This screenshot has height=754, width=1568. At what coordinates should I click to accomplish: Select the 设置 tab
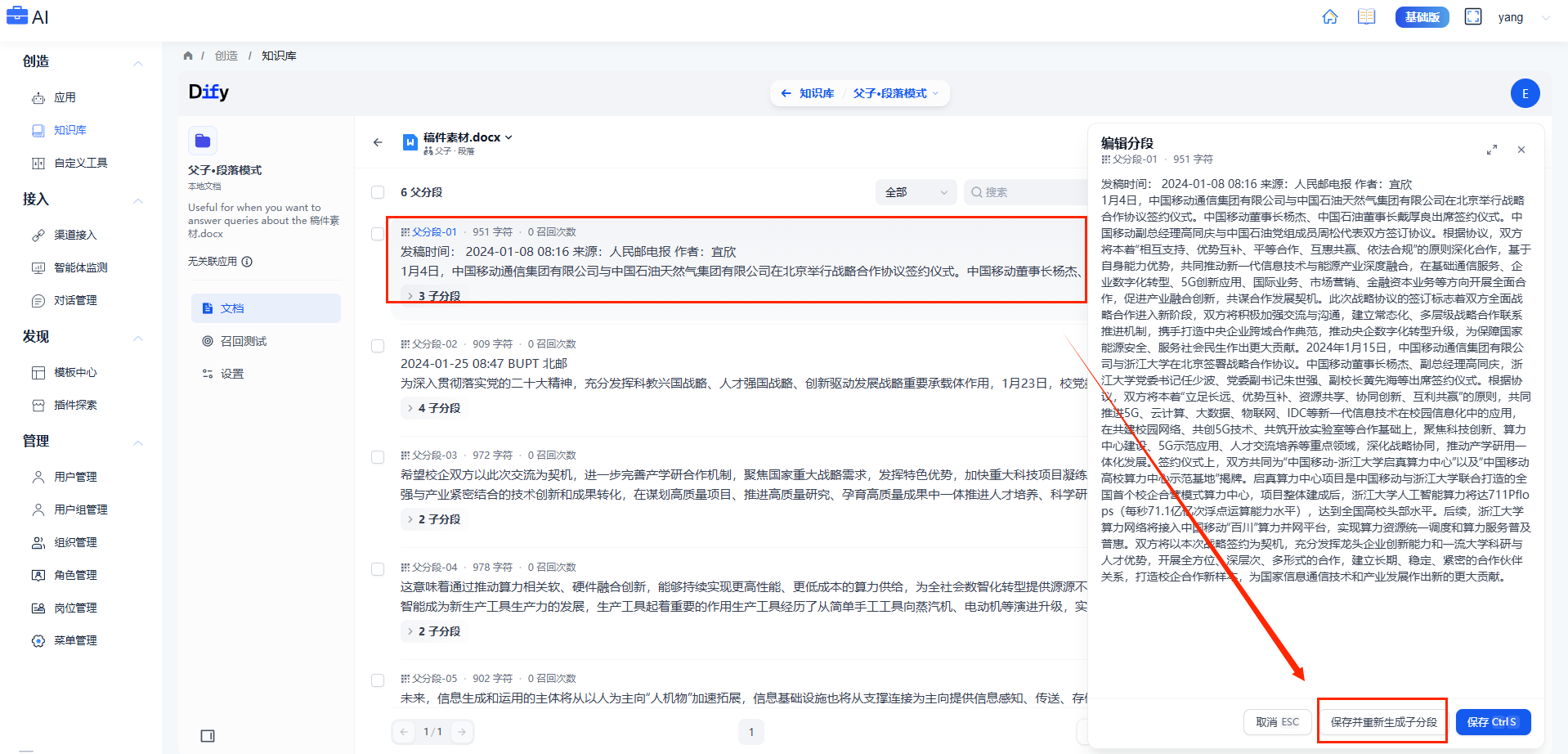(x=266, y=374)
